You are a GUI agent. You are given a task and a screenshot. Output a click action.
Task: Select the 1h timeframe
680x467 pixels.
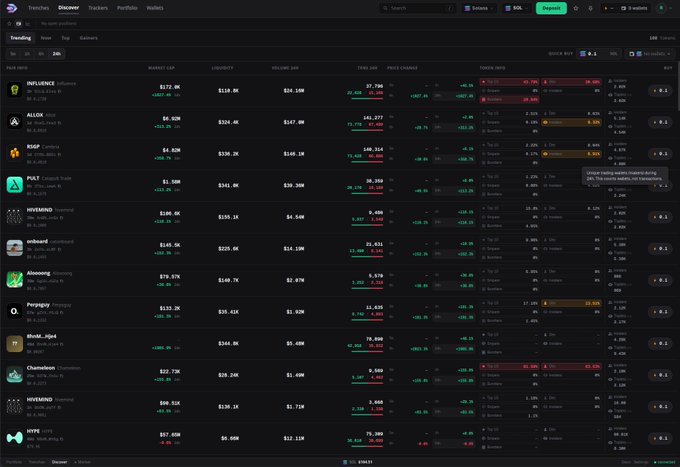point(27,54)
